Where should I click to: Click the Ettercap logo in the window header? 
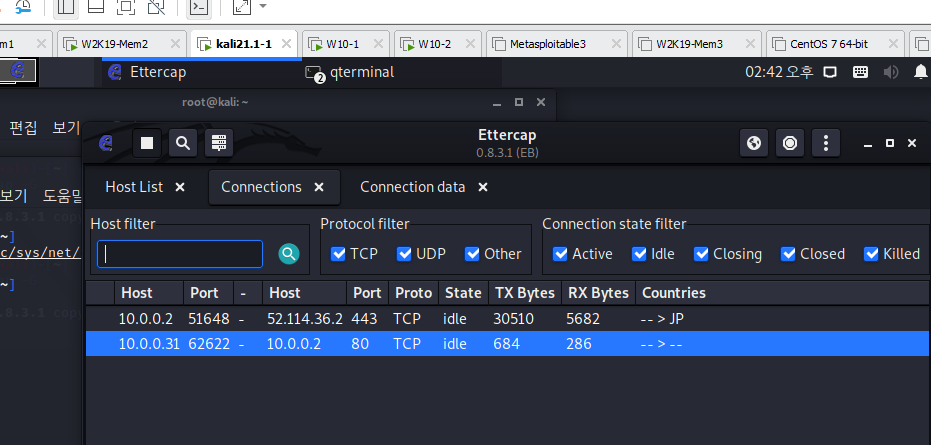pos(106,143)
